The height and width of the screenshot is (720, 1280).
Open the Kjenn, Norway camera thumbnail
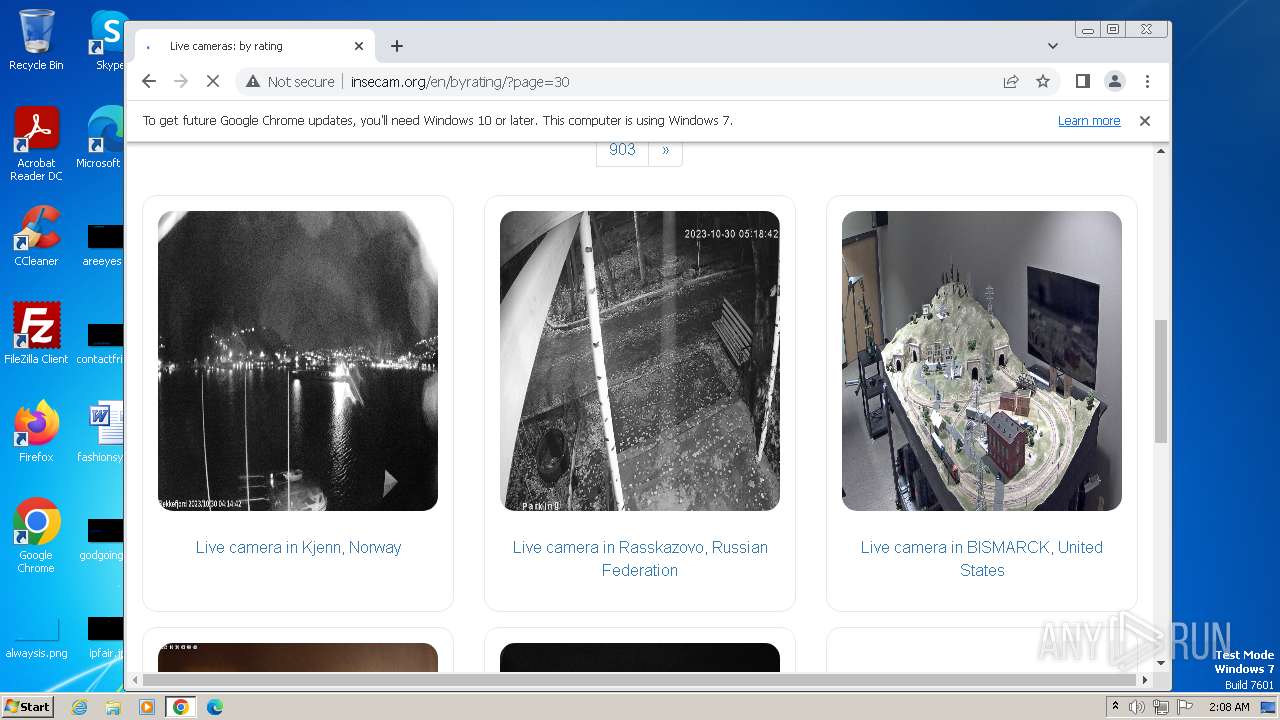tap(298, 361)
